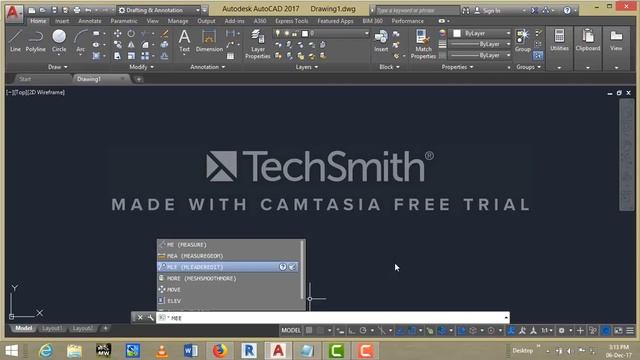Open the ByLayer object color swatch dropdown
Screen dimensions: 640x360
(x=480, y=33)
